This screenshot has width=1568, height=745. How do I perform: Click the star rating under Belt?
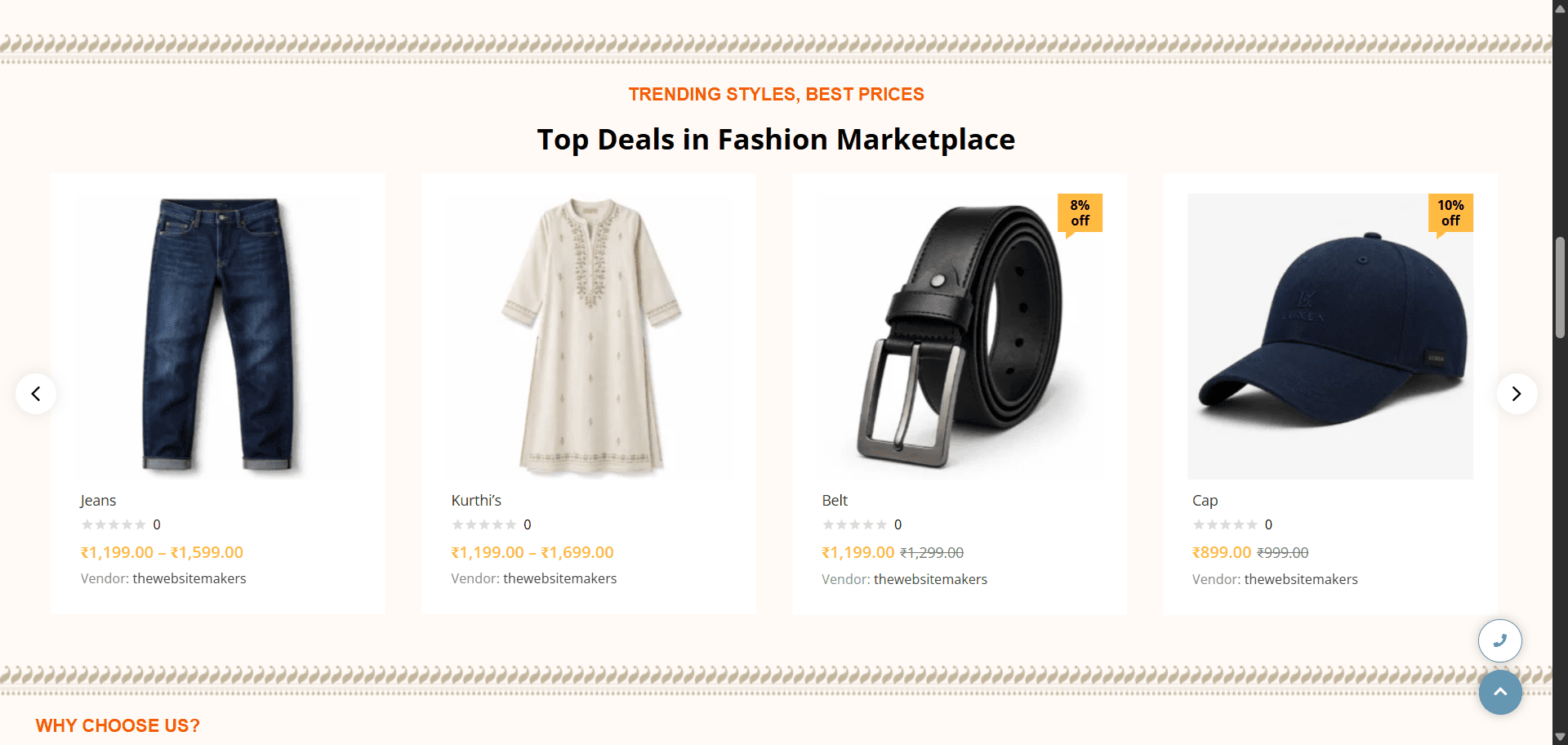click(x=855, y=524)
